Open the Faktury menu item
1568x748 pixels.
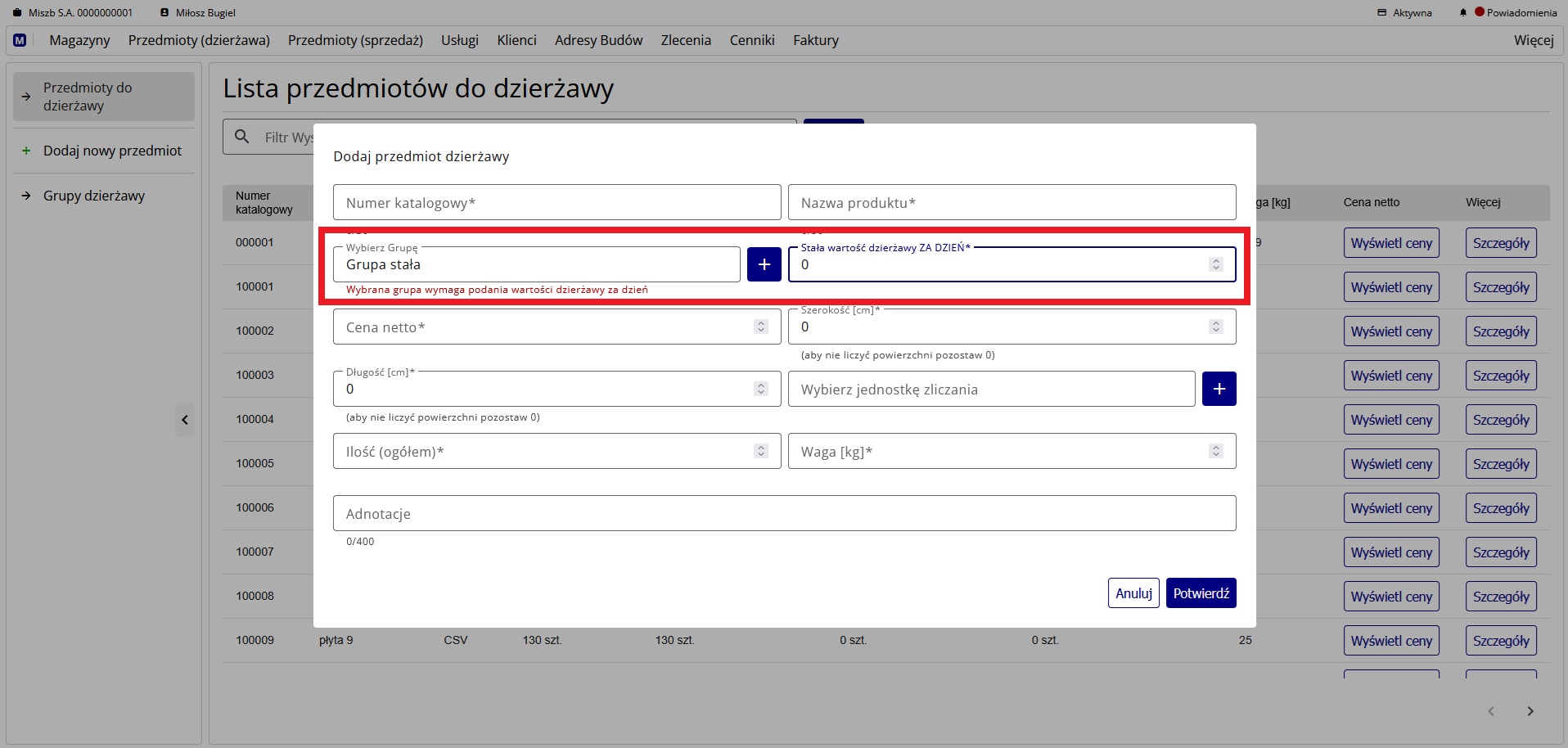click(x=815, y=40)
